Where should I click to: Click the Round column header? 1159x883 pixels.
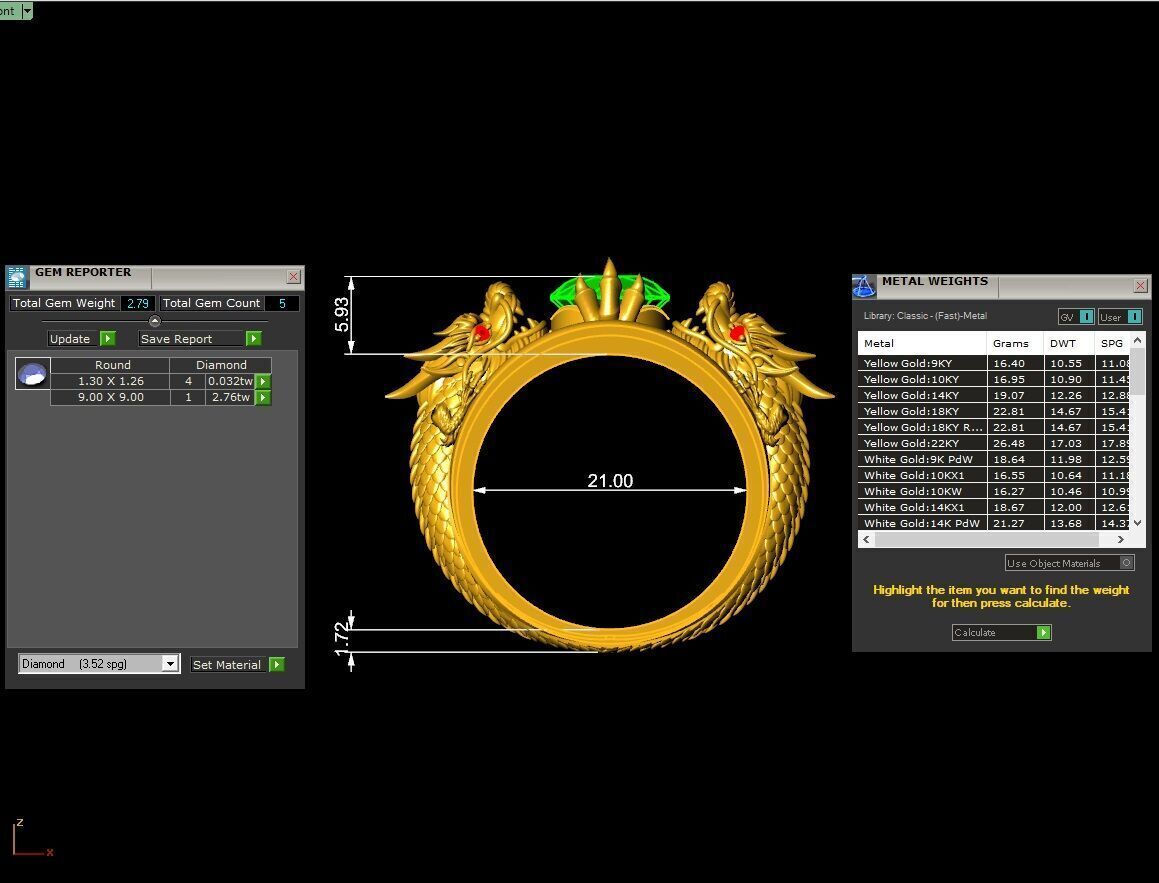[112, 365]
